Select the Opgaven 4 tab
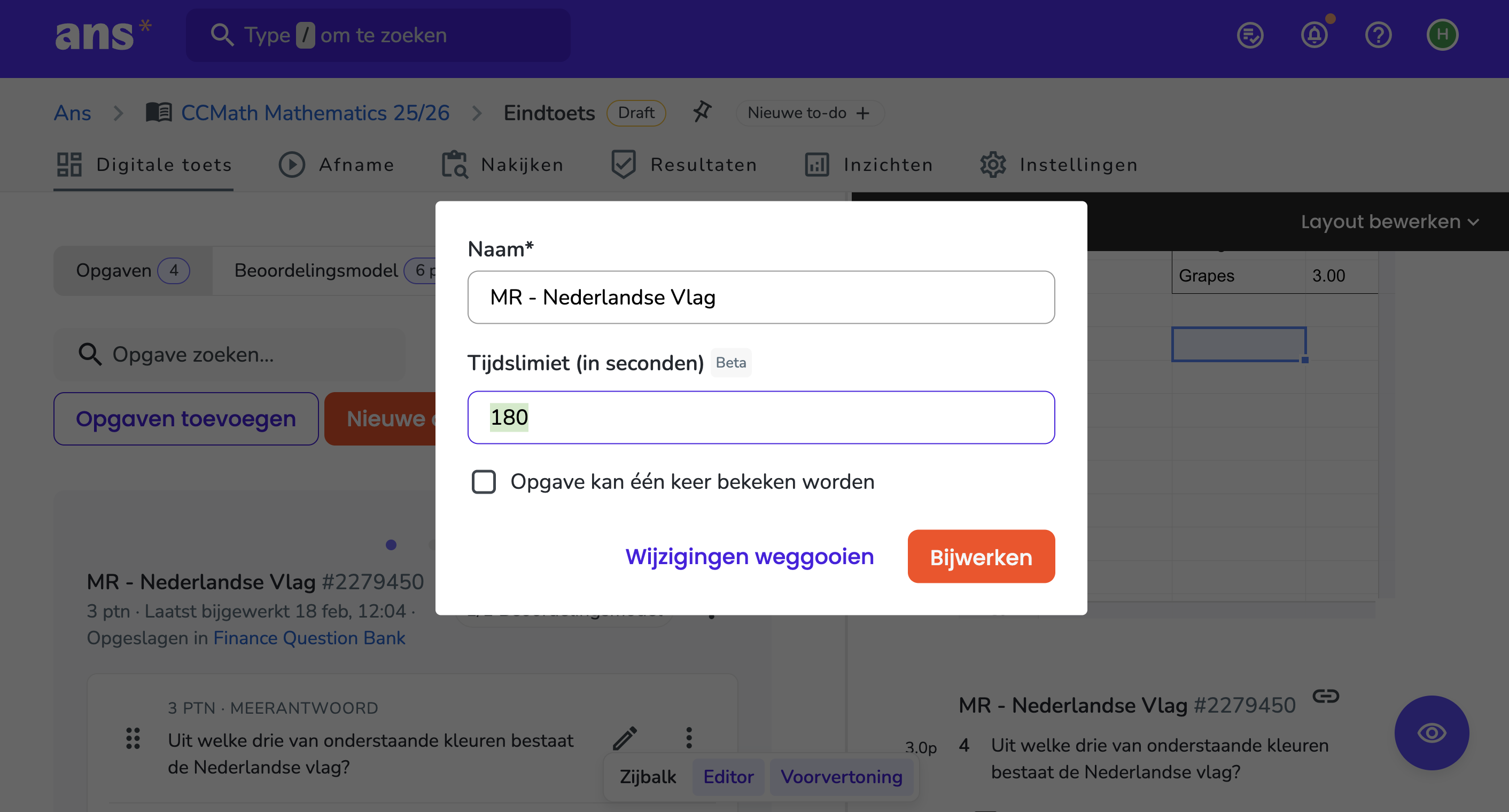The image size is (1509, 812). (x=133, y=270)
